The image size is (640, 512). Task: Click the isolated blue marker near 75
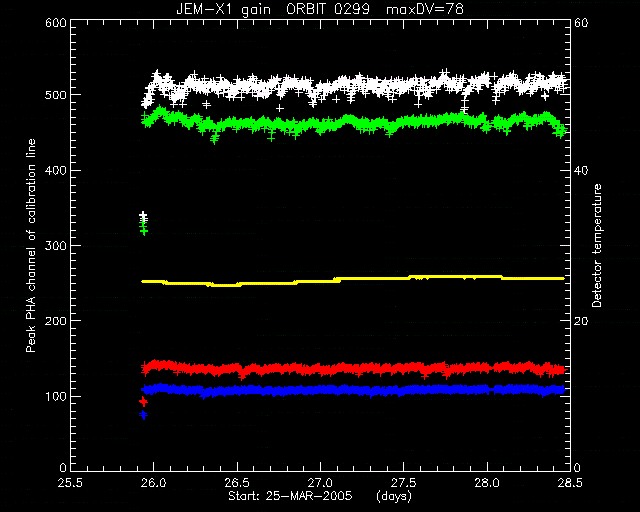click(143, 415)
